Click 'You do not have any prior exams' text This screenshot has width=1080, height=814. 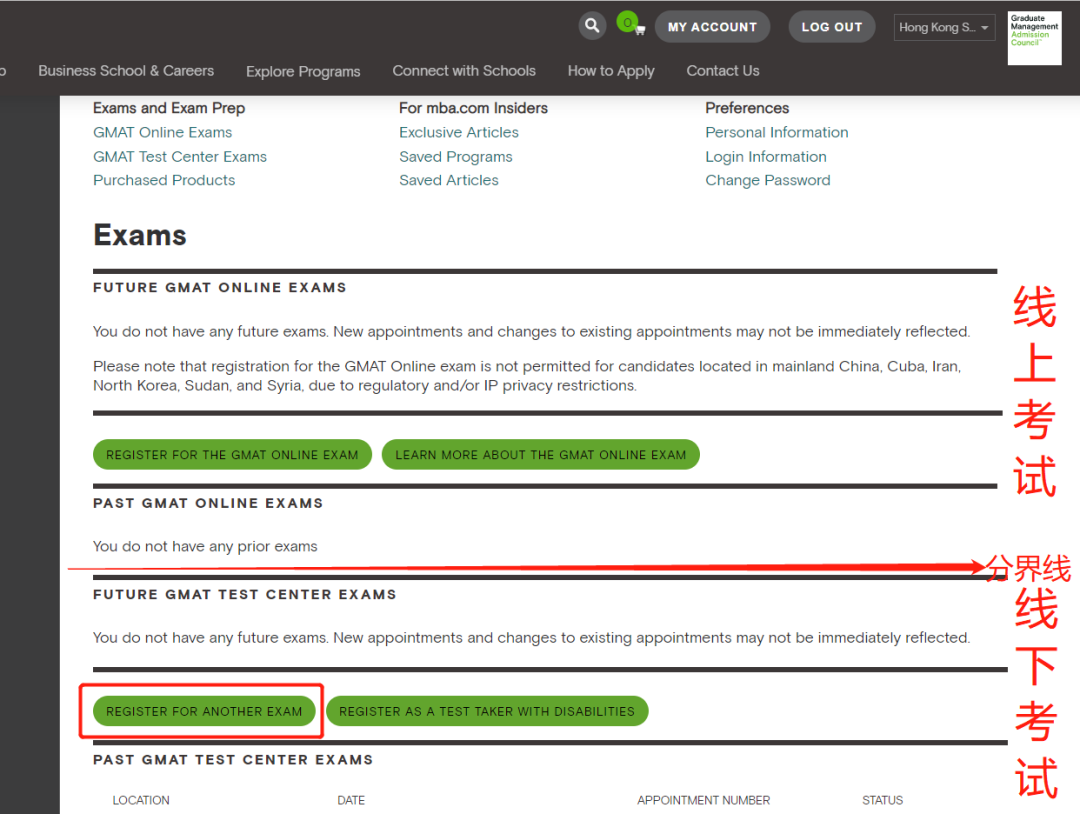click(x=205, y=546)
